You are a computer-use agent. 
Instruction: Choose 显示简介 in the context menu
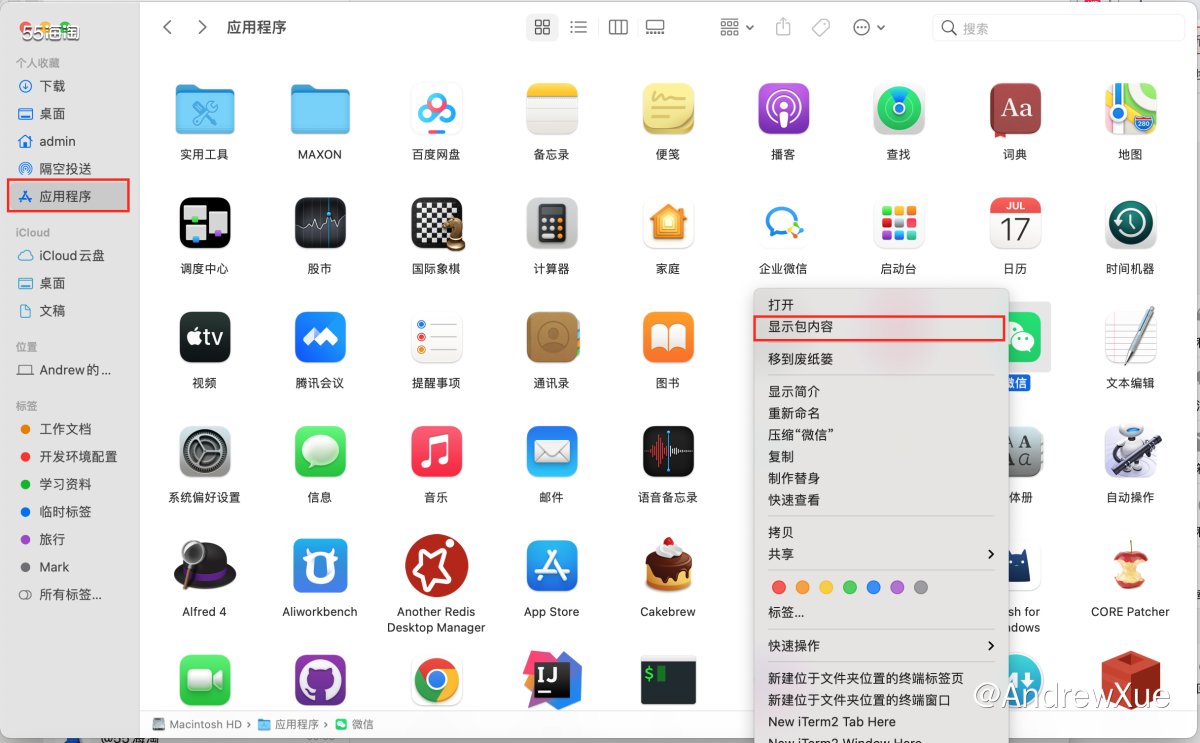tap(880, 391)
